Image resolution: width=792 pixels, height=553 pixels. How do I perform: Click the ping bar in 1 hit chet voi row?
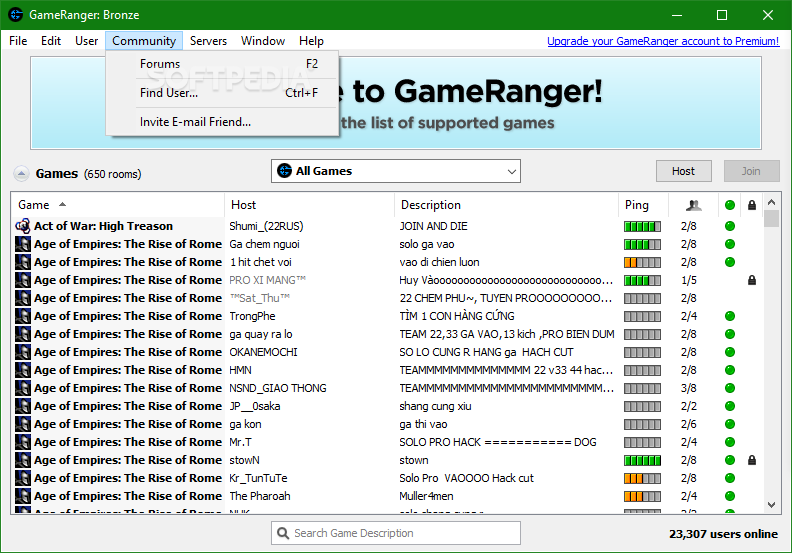click(x=642, y=263)
